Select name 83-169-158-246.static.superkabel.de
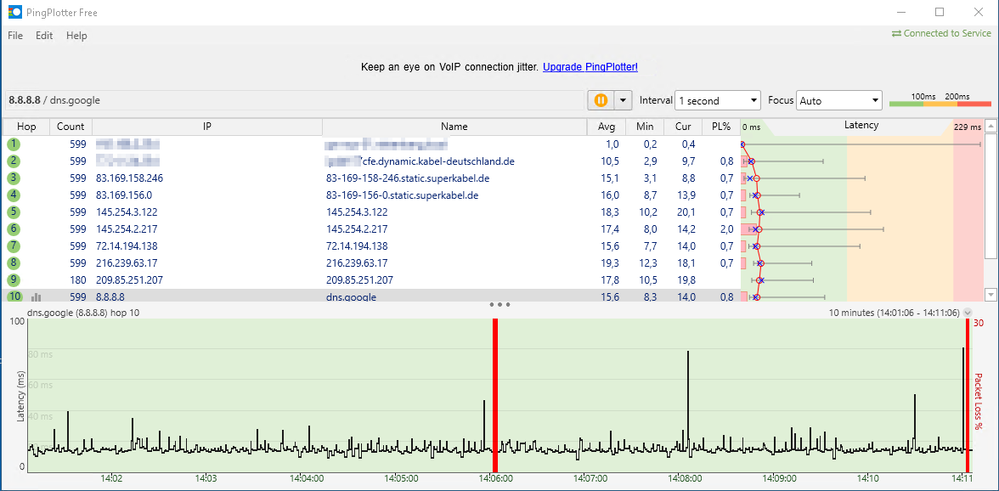 [x=408, y=178]
